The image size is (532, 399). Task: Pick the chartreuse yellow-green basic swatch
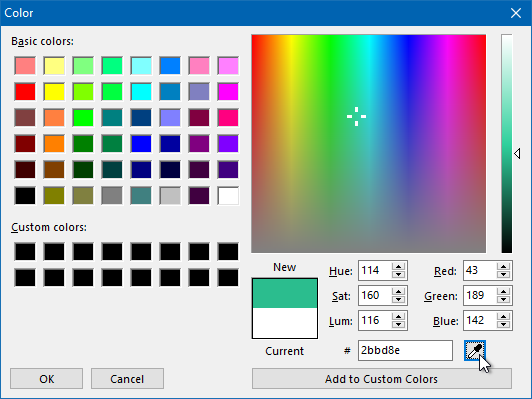tap(83, 92)
